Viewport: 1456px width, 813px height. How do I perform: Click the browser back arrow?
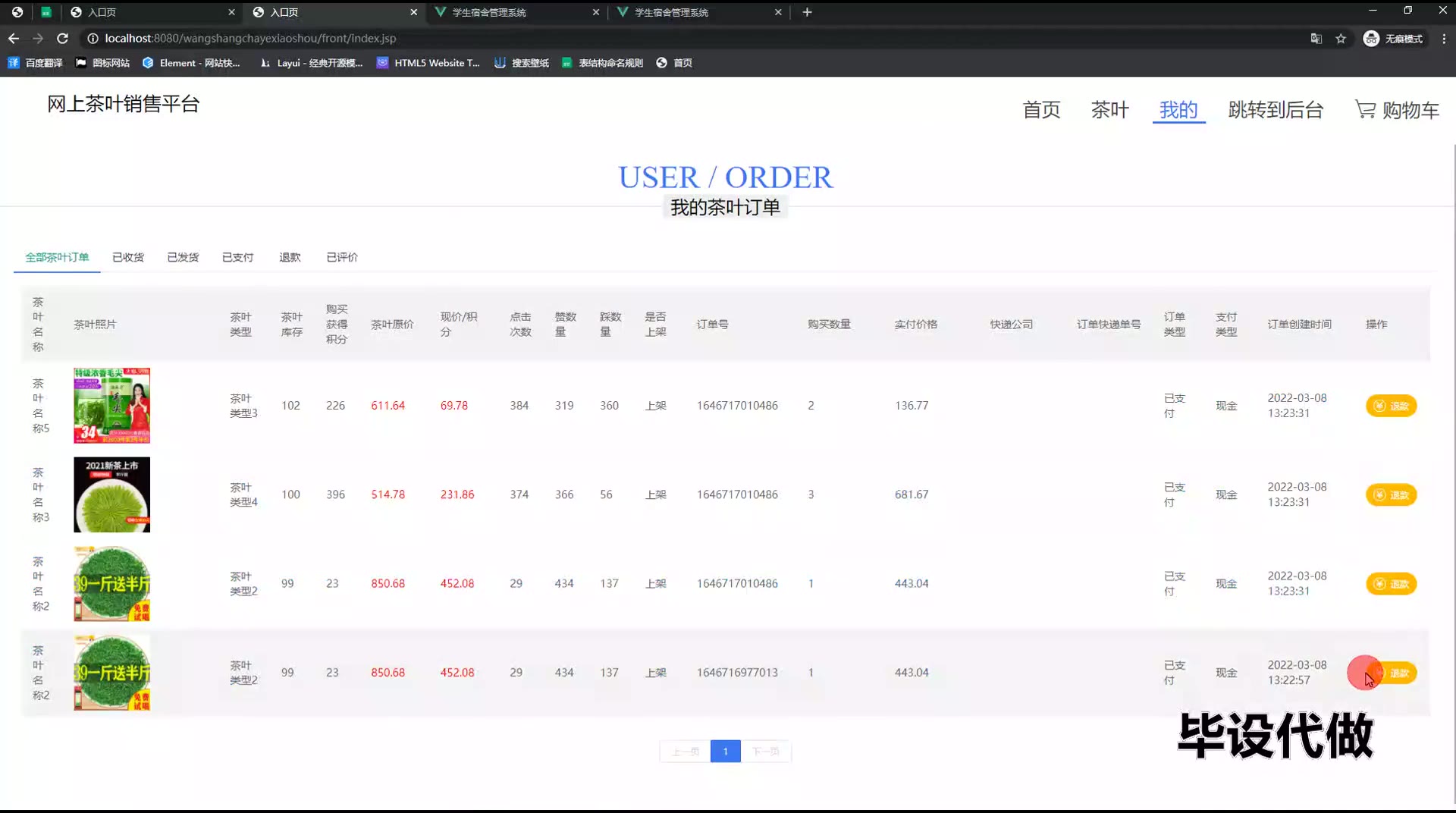(x=14, y=38)
